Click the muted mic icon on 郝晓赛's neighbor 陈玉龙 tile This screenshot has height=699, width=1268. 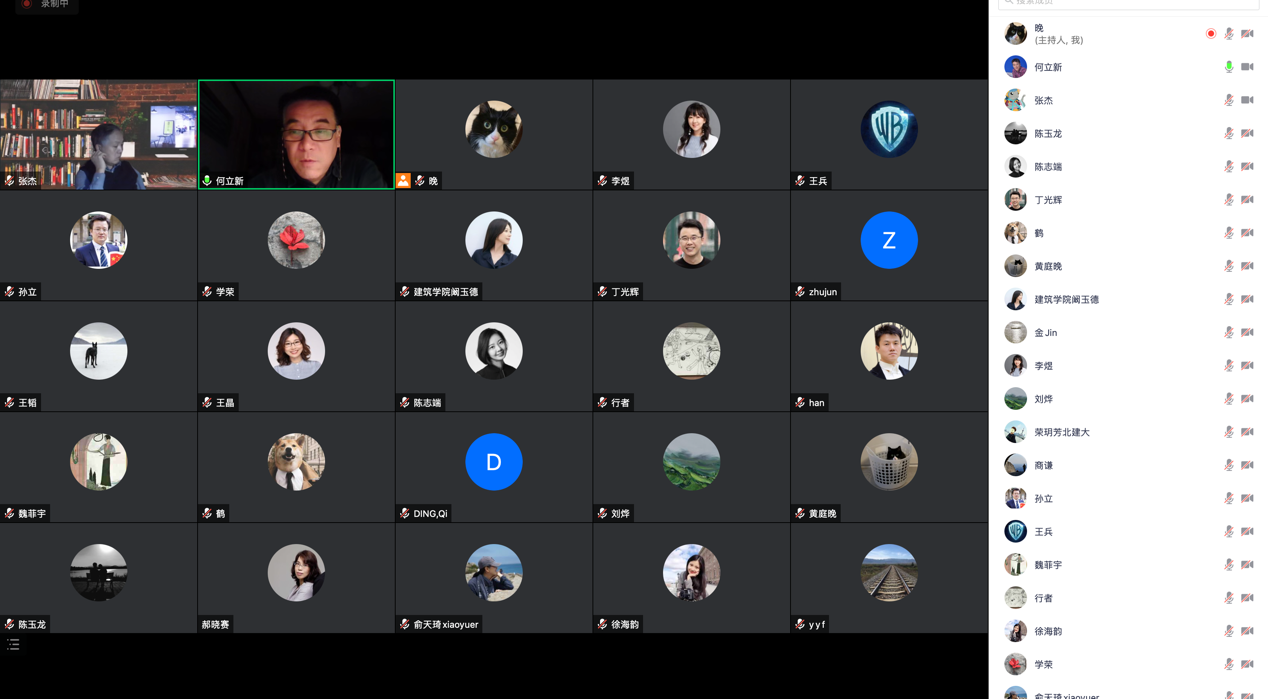(10, 625)
